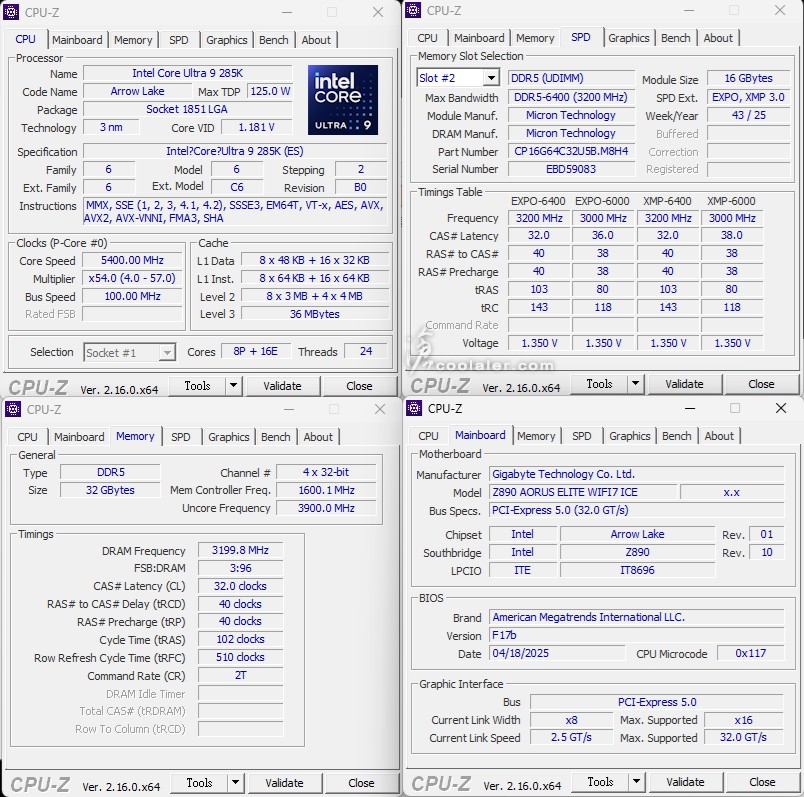Select CPU tab in SPD window
The width and height of the screenshot is (804, 797).
(x=427, y=38)
